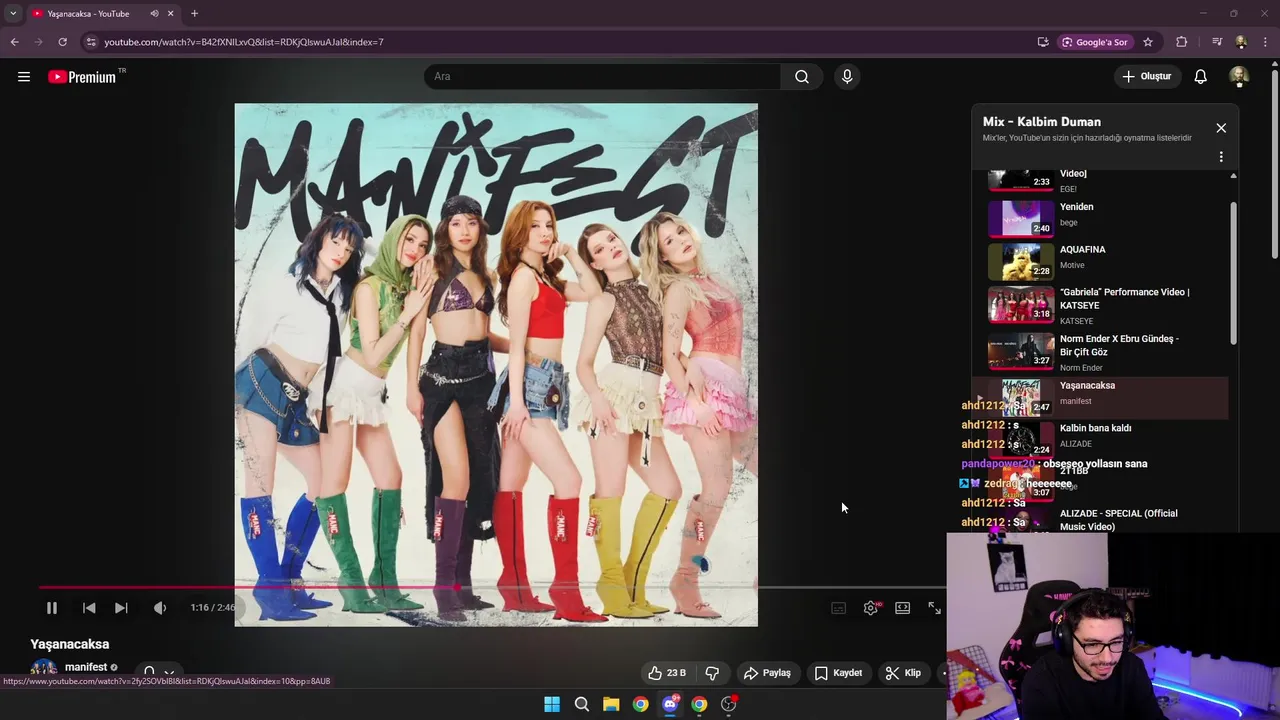Go to YouTube Premium home logo

pyautogui.click(x=82, y=77)
